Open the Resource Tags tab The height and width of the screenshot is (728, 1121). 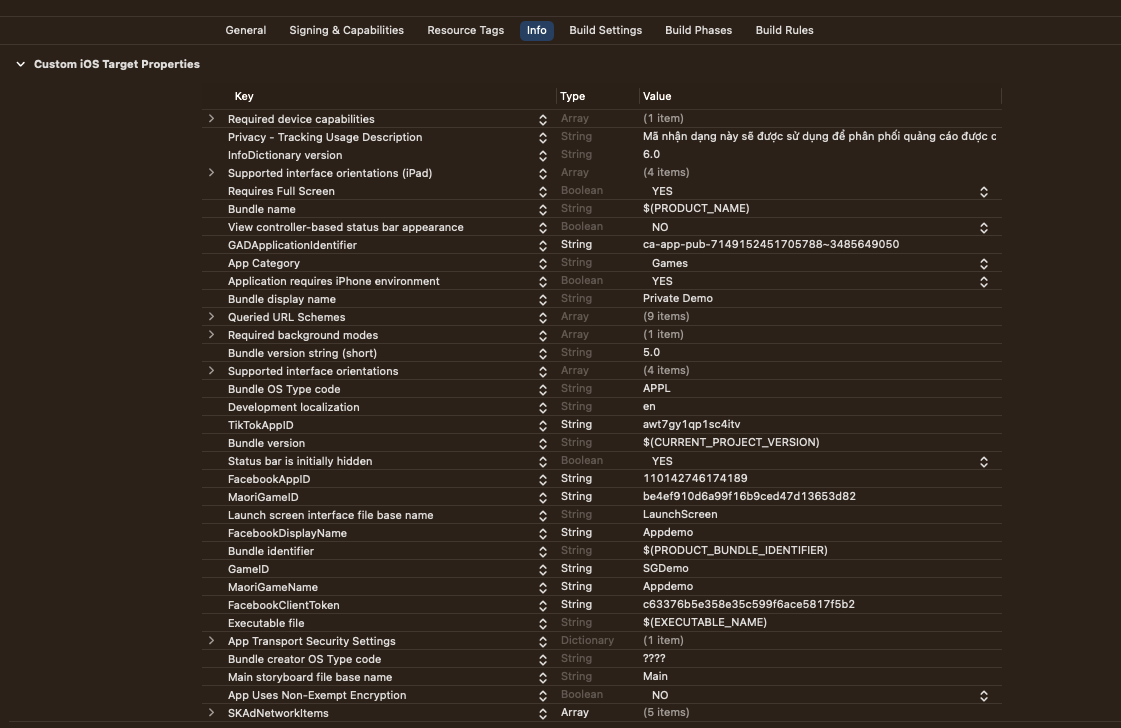coord(465,30)
